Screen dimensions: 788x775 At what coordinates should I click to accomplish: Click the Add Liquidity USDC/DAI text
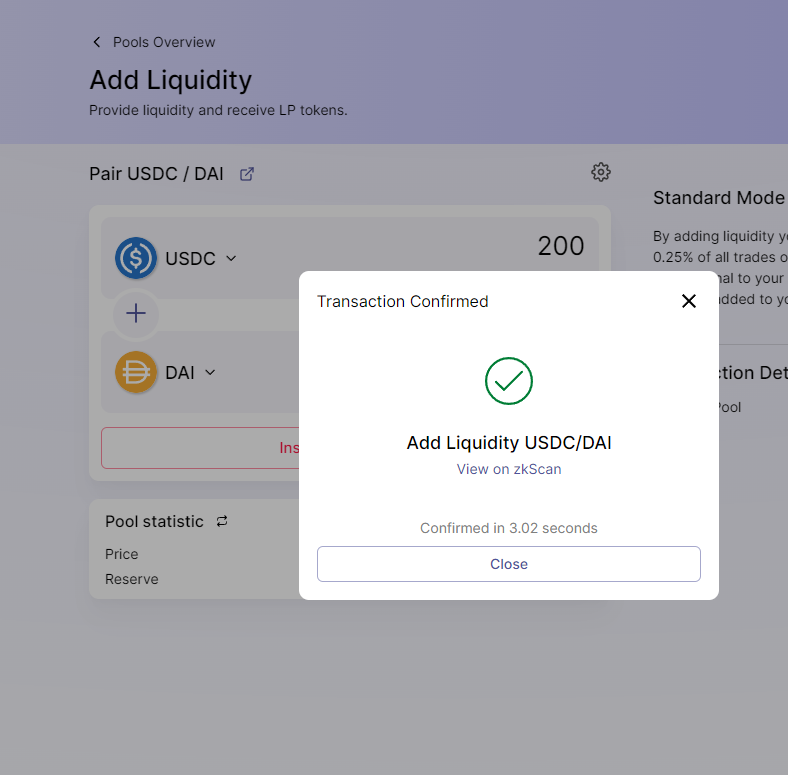(509, 443)
